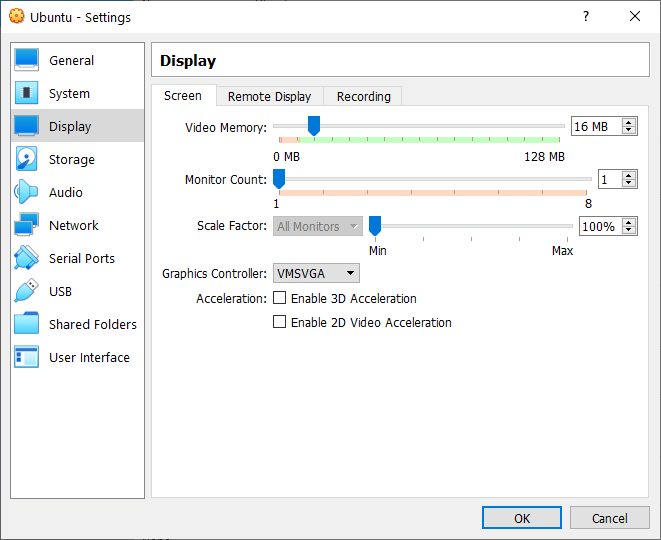Image resolution: width=661 pixels, height=540 pixels.
Task: Enable 2D Video Acceleration checkbox
Action: point(280,322)
